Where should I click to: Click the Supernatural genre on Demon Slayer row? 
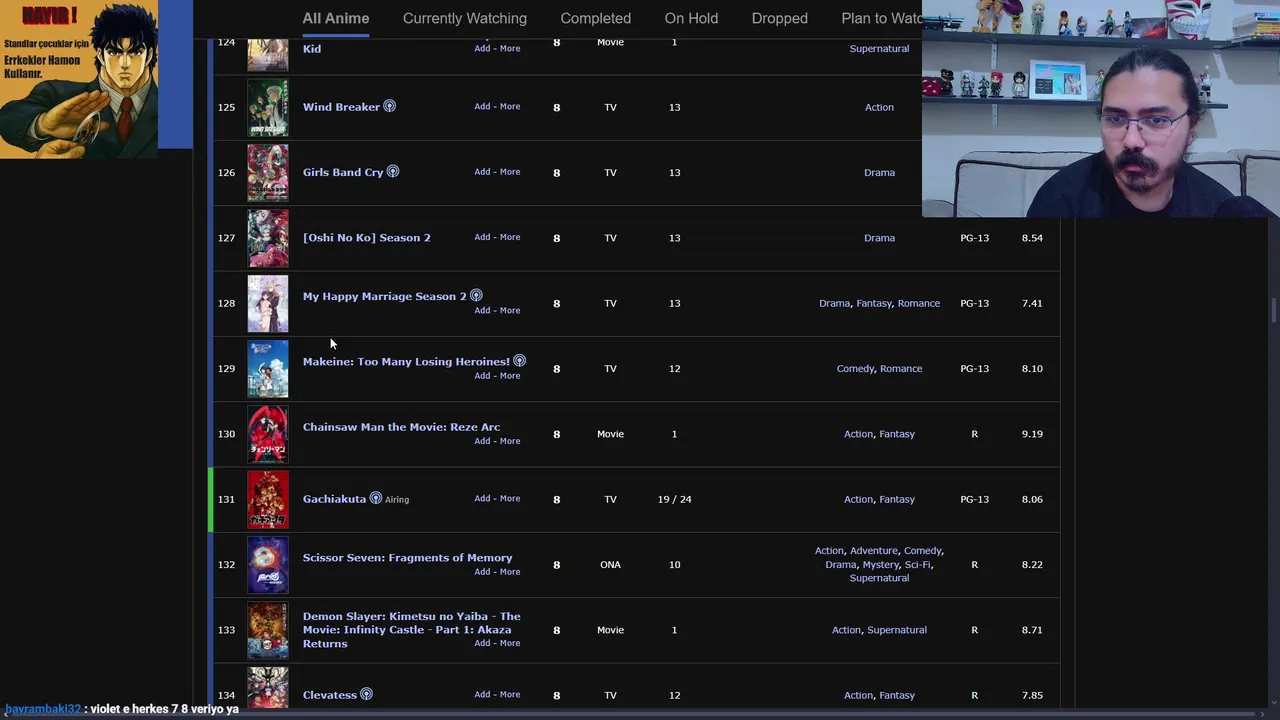coord(897,630)
